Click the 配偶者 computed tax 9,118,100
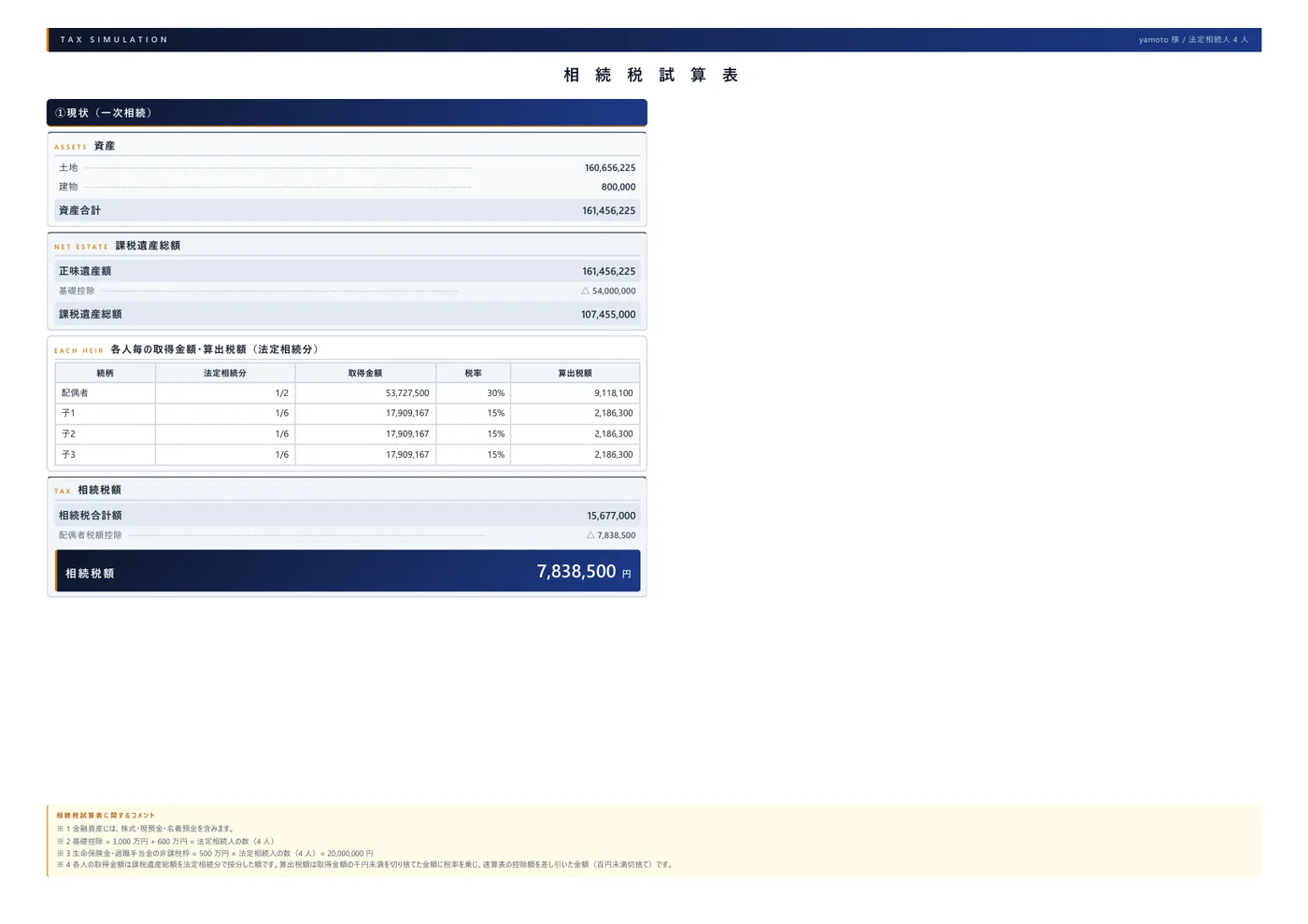 tap(613, 393)
